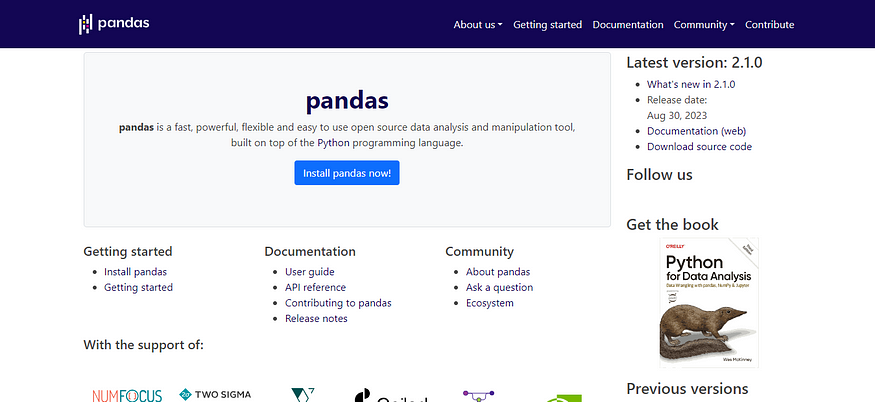
Task: Click the purple node-graph sponsor logo
Action: point(479,396)
